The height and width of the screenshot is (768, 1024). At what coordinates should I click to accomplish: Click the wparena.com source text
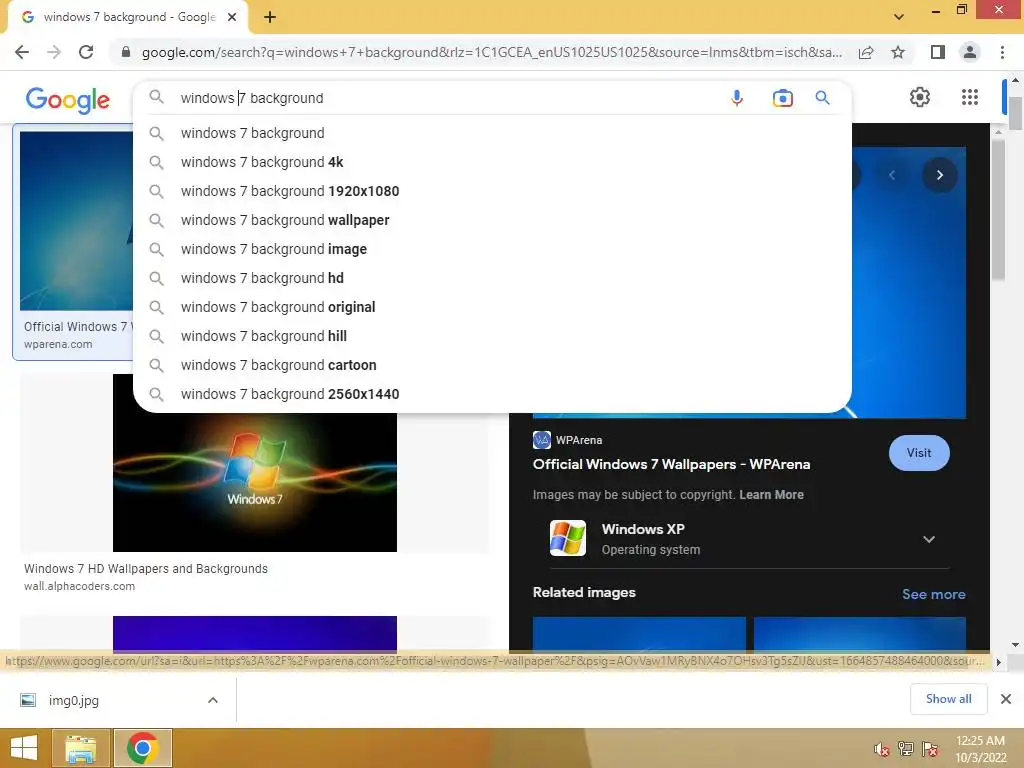click(x=58, y=344)
